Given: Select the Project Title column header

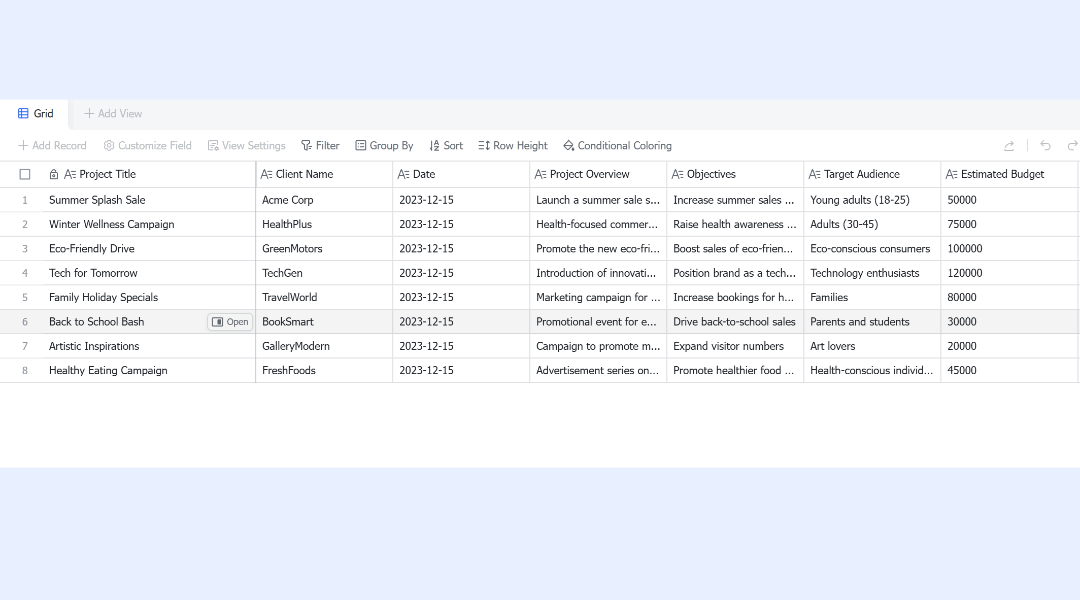Looking at the screenshot, I should tap(149, 174).
